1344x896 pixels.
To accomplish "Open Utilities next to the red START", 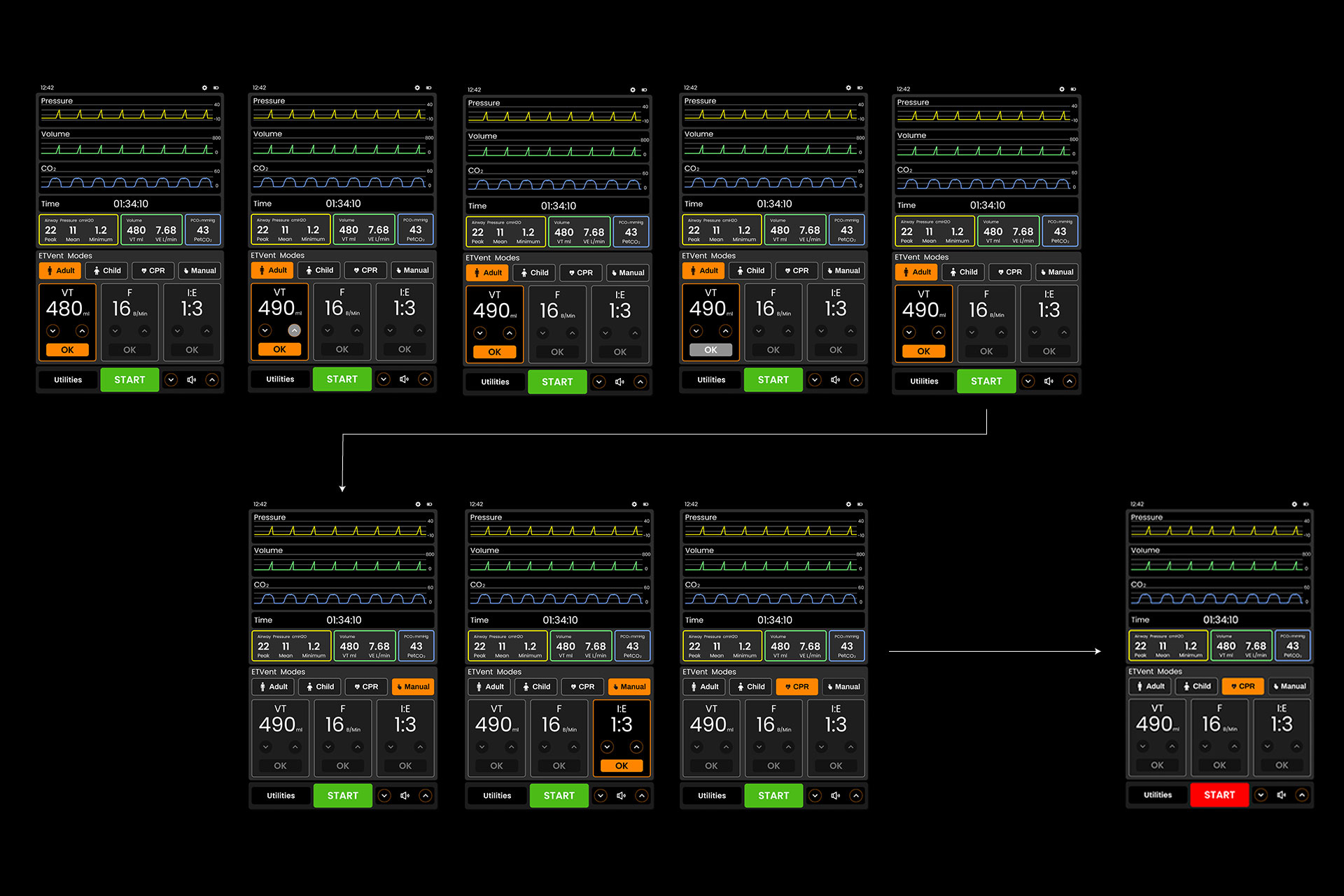I will [x=1157, y=795].
